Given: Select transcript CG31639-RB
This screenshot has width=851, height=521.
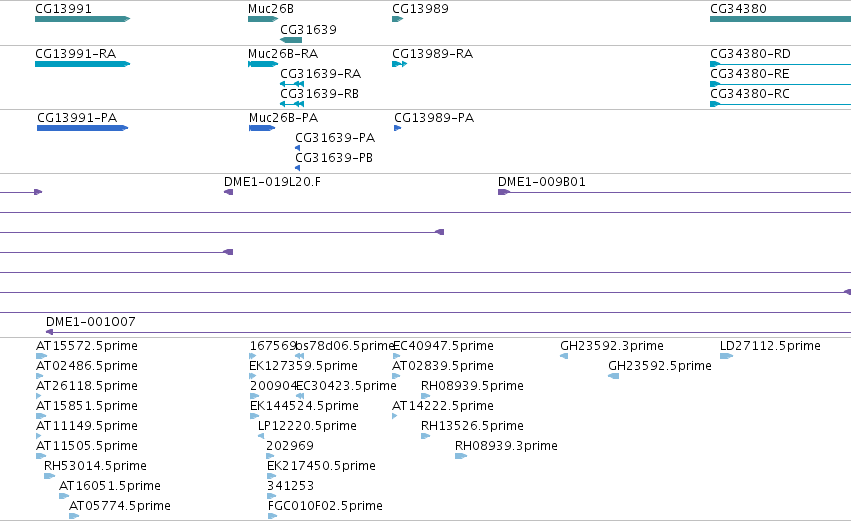Looking at the screenshot, I should tap(319, 94).
